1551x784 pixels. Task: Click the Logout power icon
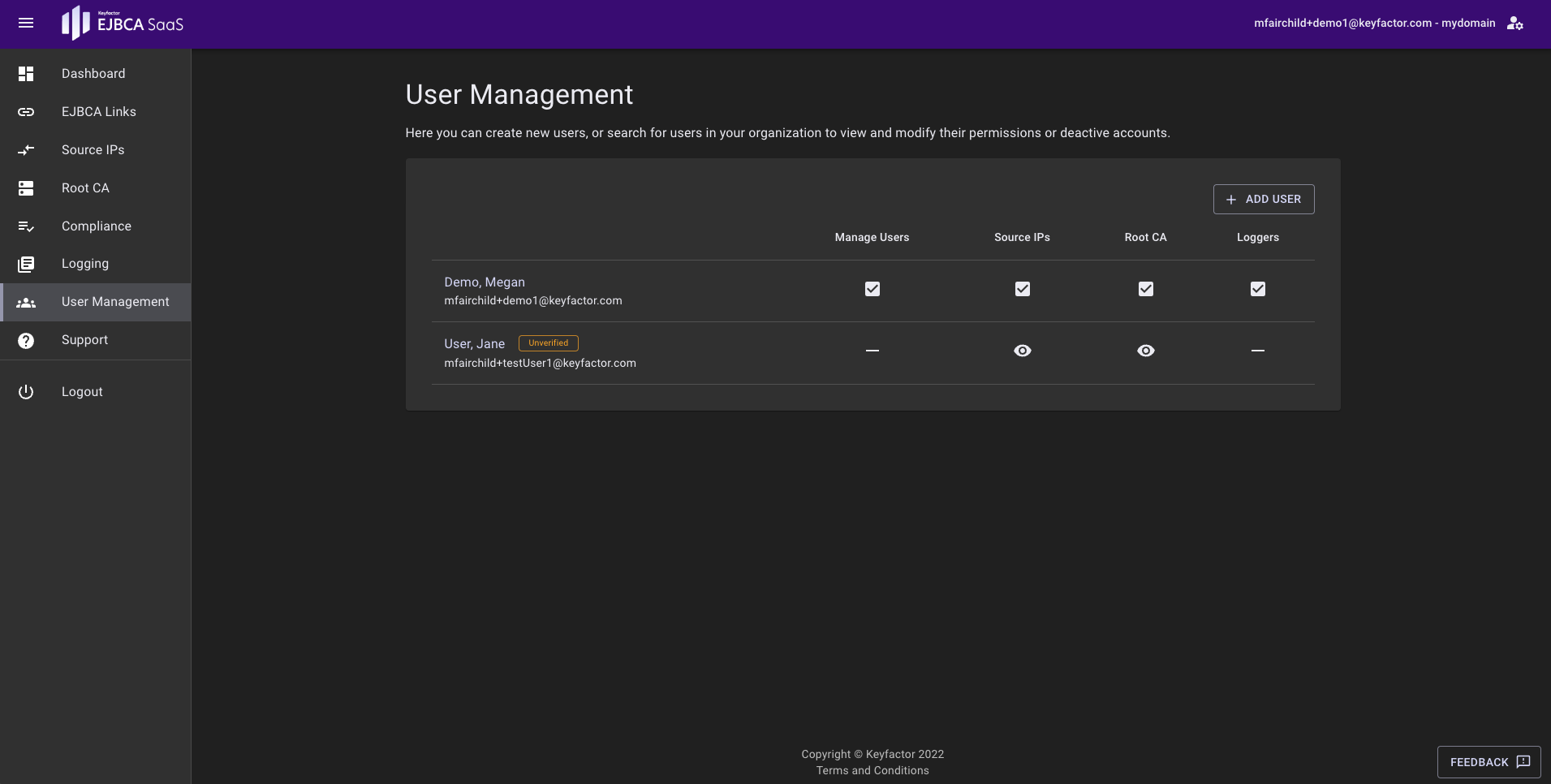[26, 392]
